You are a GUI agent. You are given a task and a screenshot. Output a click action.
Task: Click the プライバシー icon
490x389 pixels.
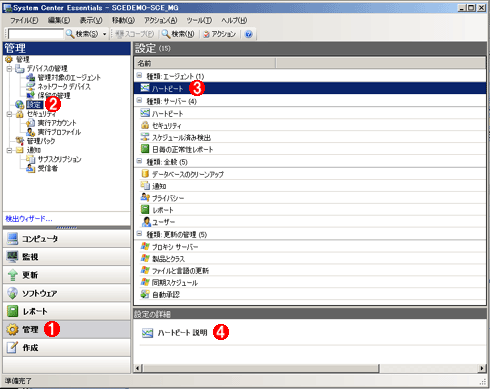point(145,198)
